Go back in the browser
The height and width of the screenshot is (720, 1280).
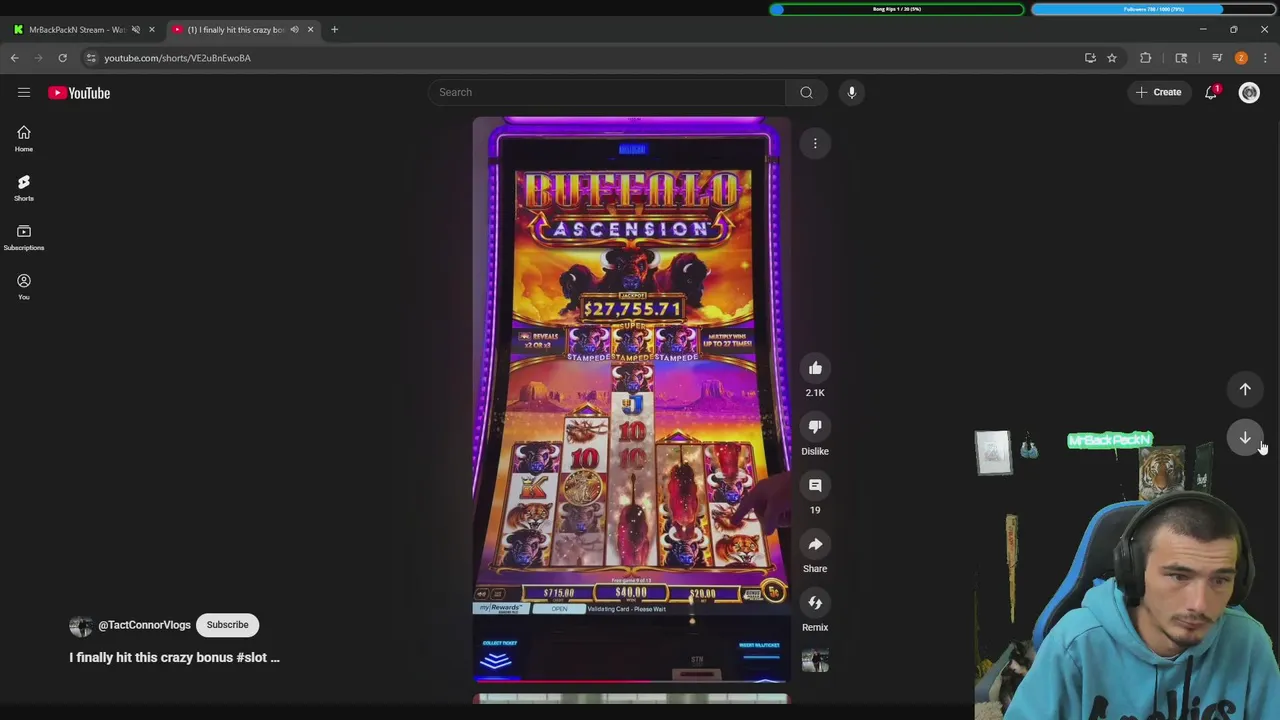pos(15,58)
